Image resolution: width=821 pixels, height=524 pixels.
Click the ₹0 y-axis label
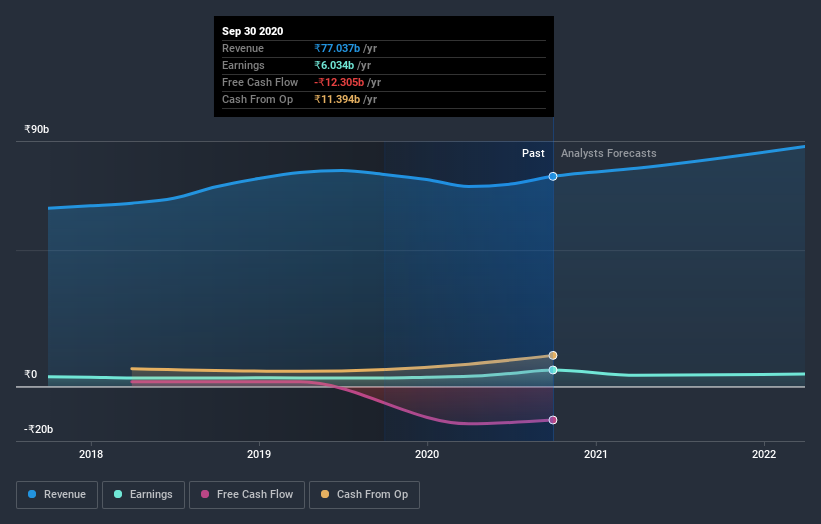pos(31,374)
